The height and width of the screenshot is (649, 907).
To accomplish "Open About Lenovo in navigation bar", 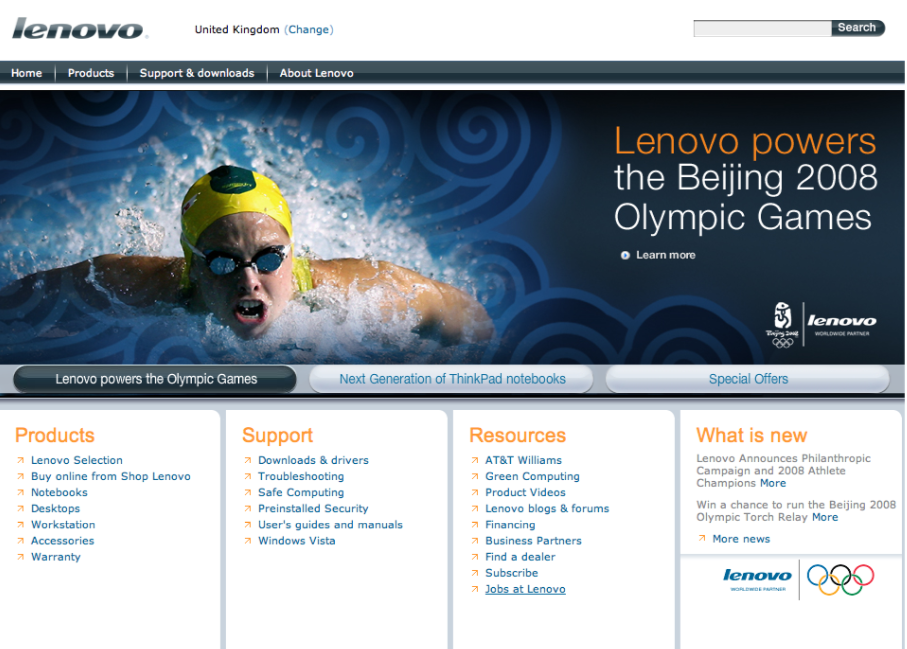I will [316, 73].
